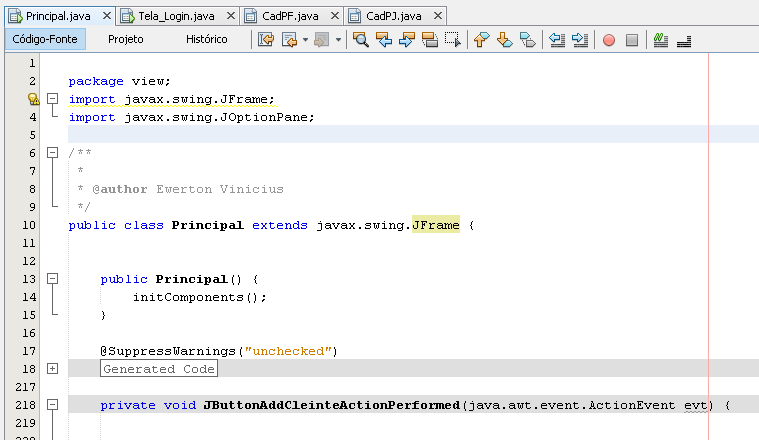Click the package keyword on line 2
759x440 pixels.
96,81
